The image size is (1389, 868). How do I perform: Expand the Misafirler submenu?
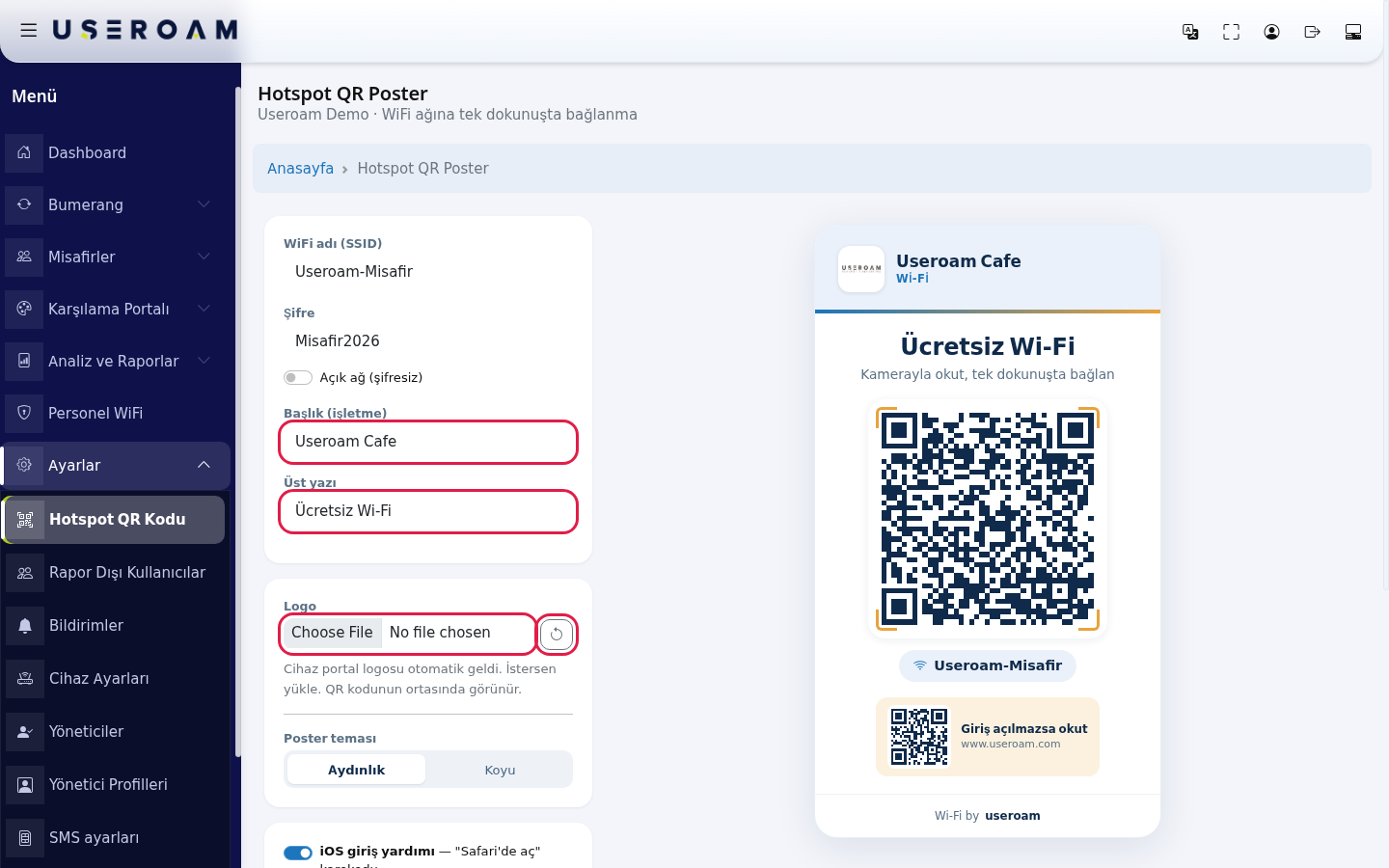(x=116, y=257)
